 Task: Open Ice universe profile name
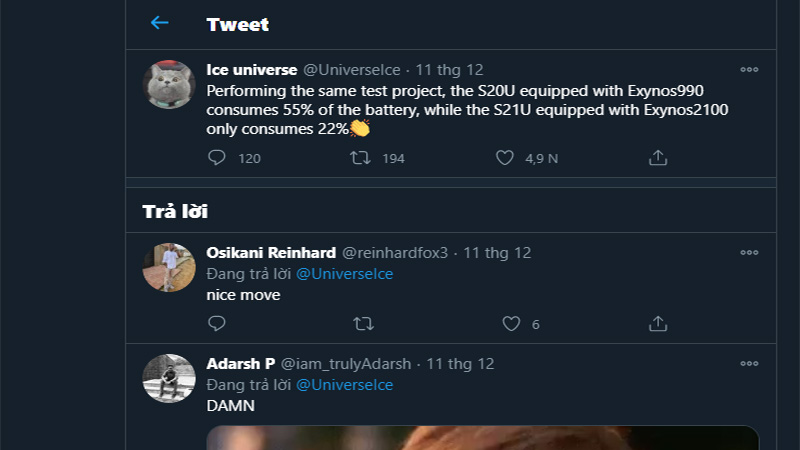coord(251,70)
